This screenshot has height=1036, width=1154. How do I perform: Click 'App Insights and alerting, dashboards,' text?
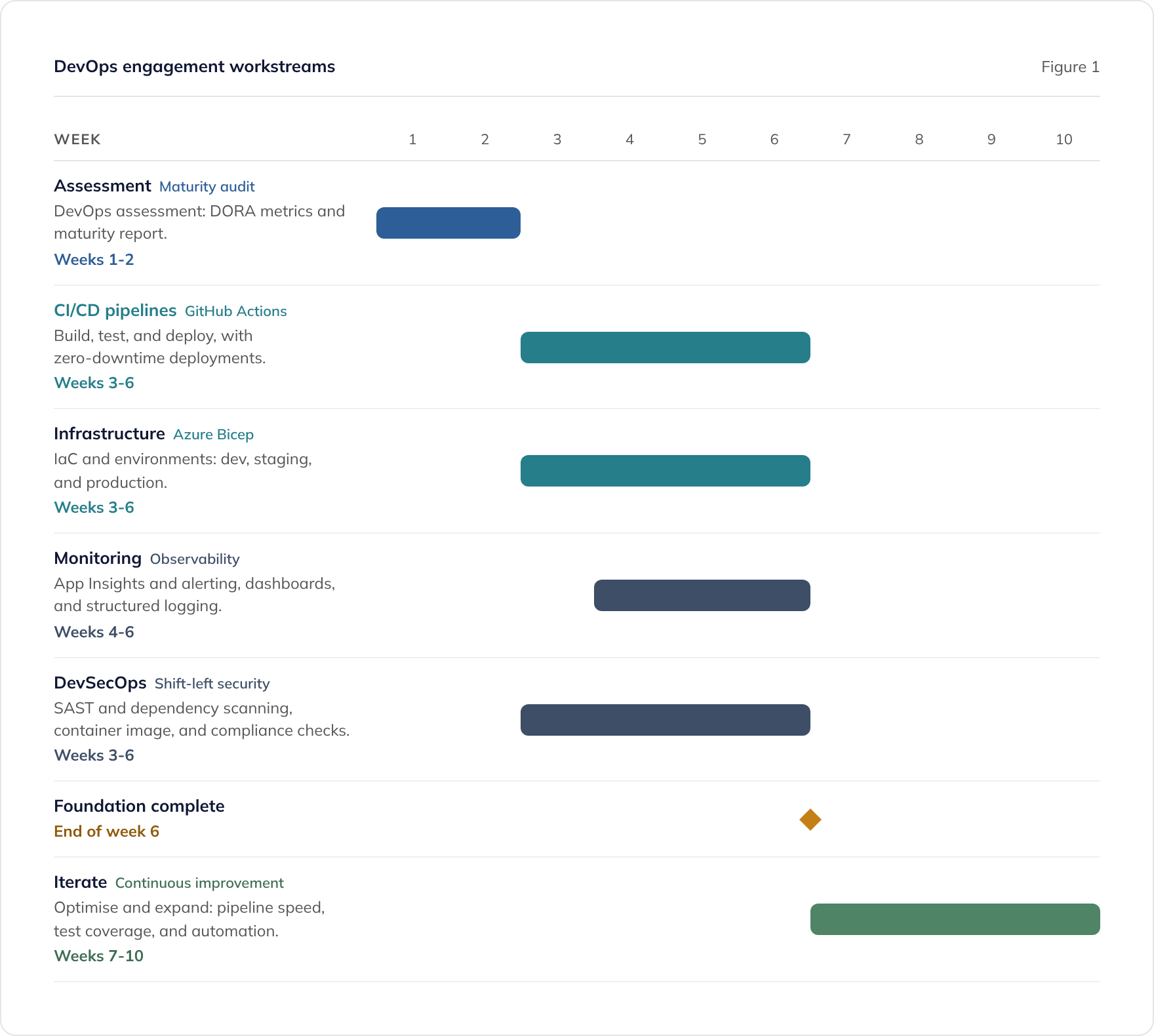click(195, 584)
